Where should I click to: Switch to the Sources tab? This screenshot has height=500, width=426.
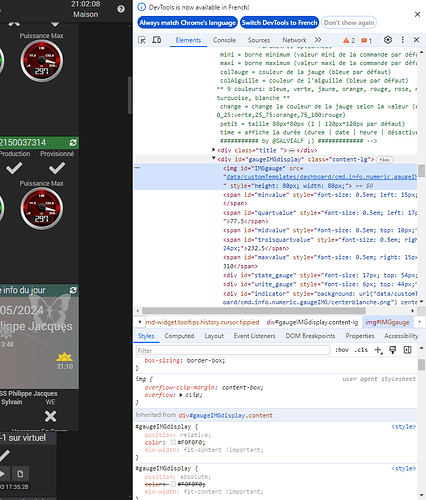click(259, 40)
